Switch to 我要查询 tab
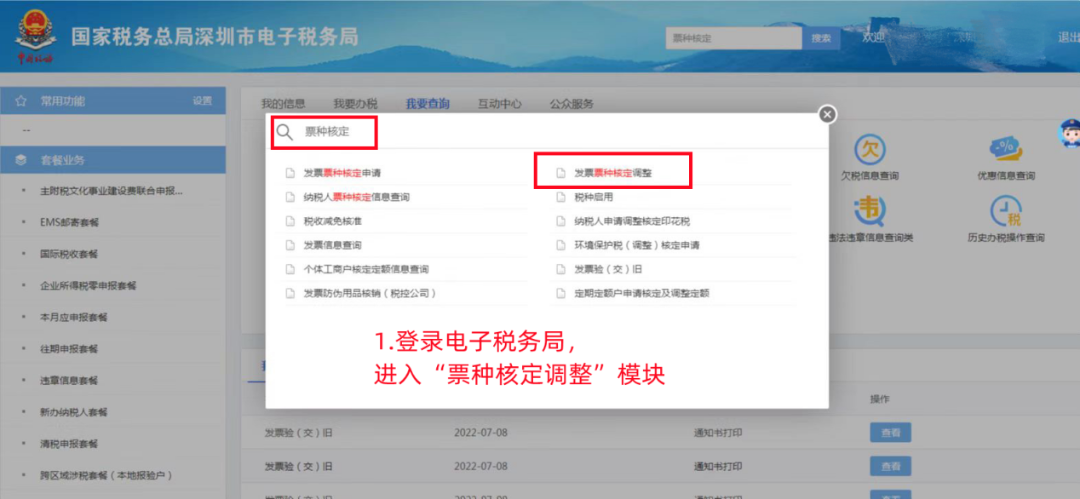 point(428,104)
